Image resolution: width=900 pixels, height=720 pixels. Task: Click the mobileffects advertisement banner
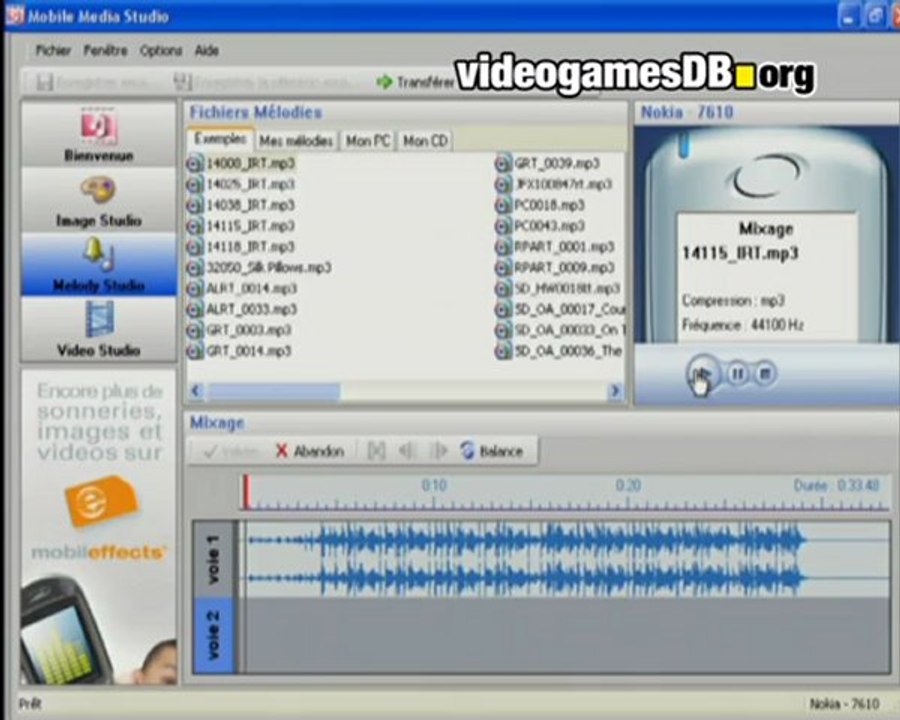99,527
